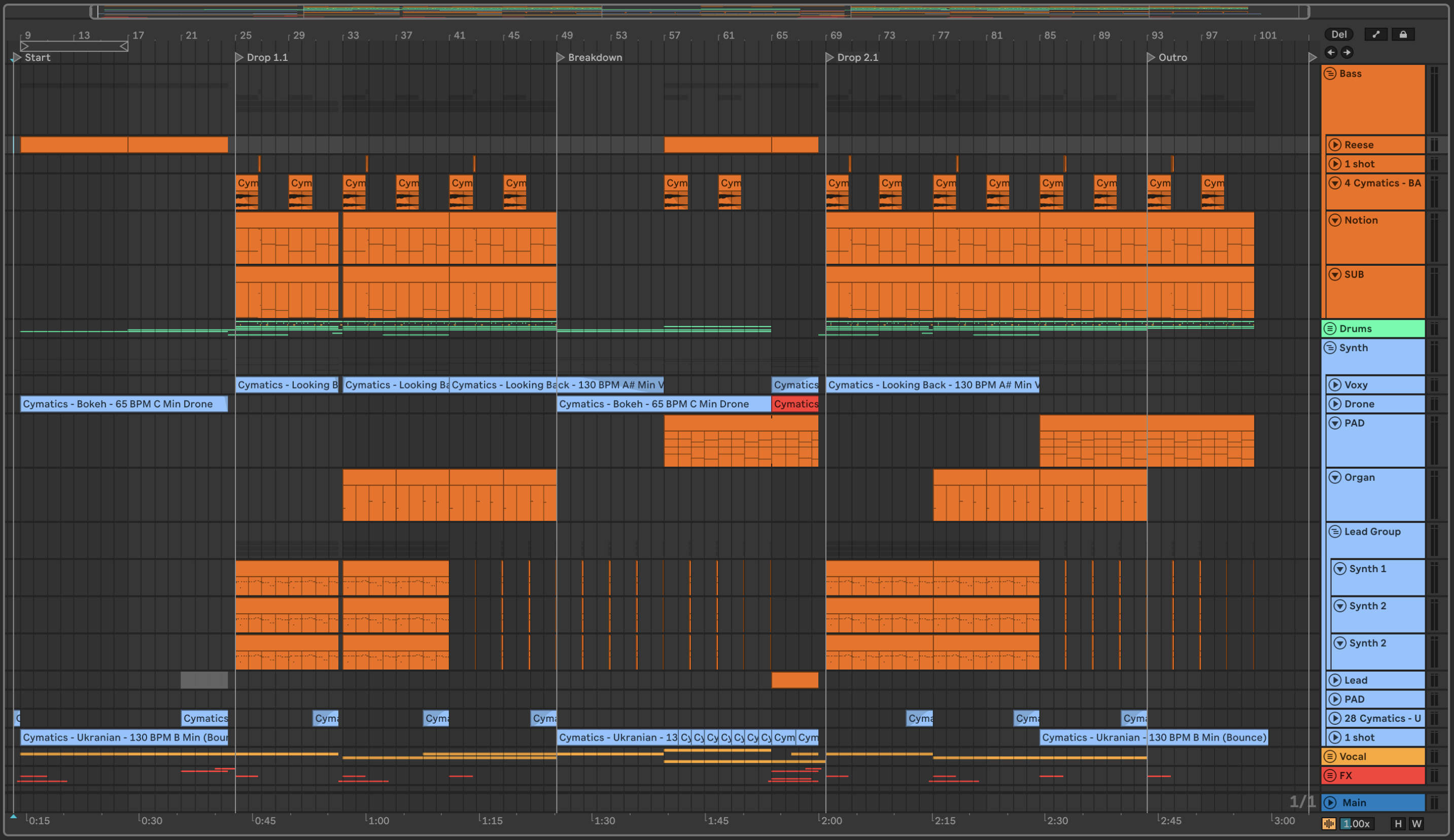Toggle the W optimize width button
This screenshot has height=840, width=1454.
(1416, 824)
